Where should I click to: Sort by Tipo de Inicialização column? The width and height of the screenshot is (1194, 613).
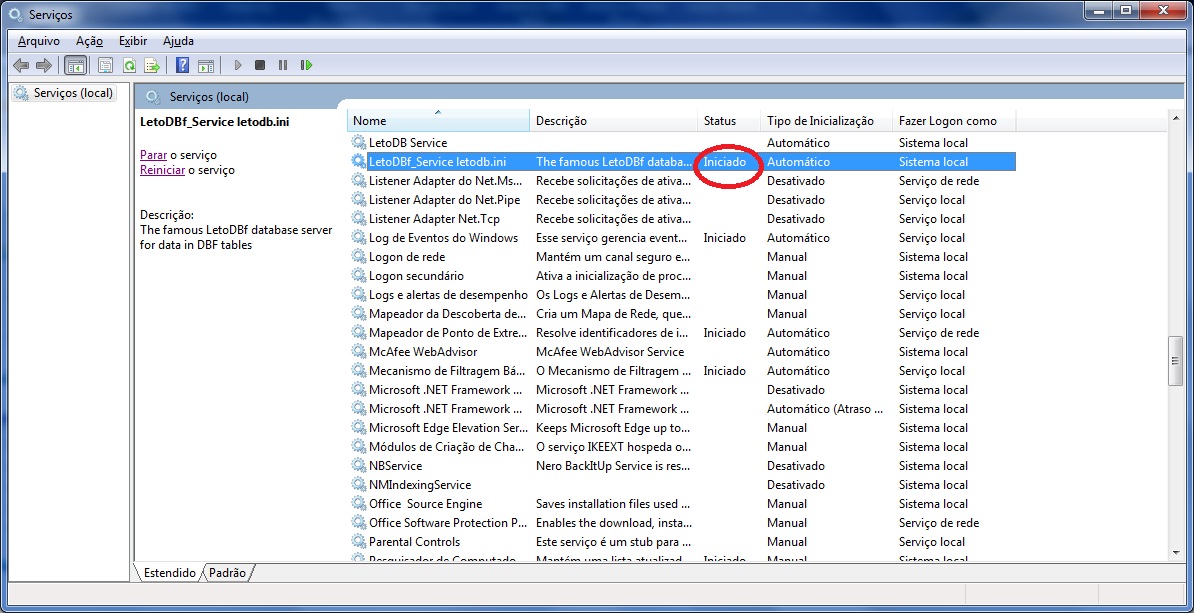(x=825, y=121)
